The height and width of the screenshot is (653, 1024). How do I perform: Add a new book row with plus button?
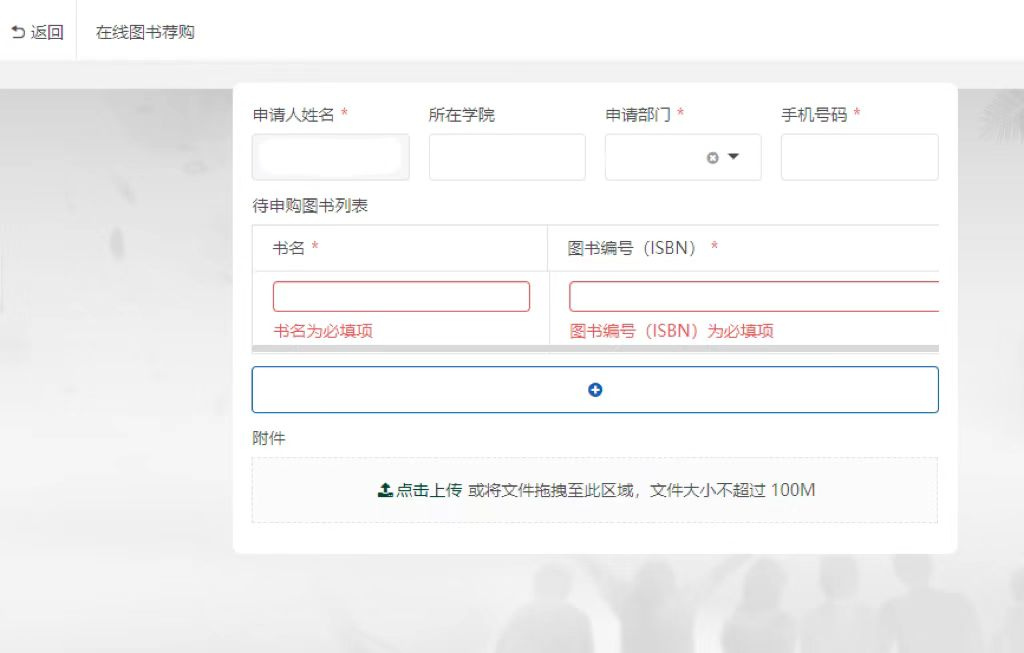(595, 390)
